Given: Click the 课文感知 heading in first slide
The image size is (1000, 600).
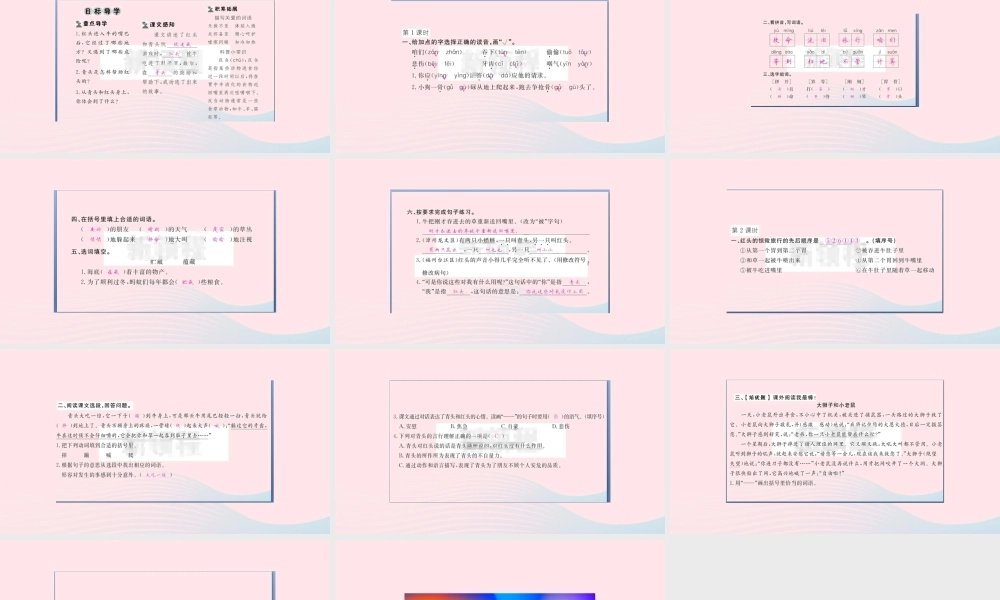Looking at the screenshot, I should pos(158,25).
